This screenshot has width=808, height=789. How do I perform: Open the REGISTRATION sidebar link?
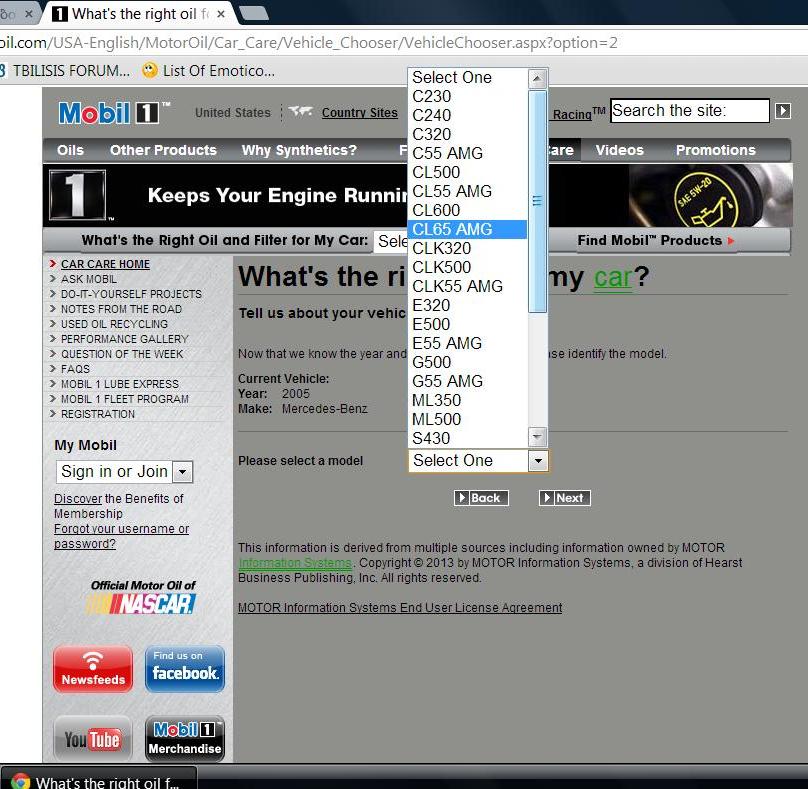[98, 414]
